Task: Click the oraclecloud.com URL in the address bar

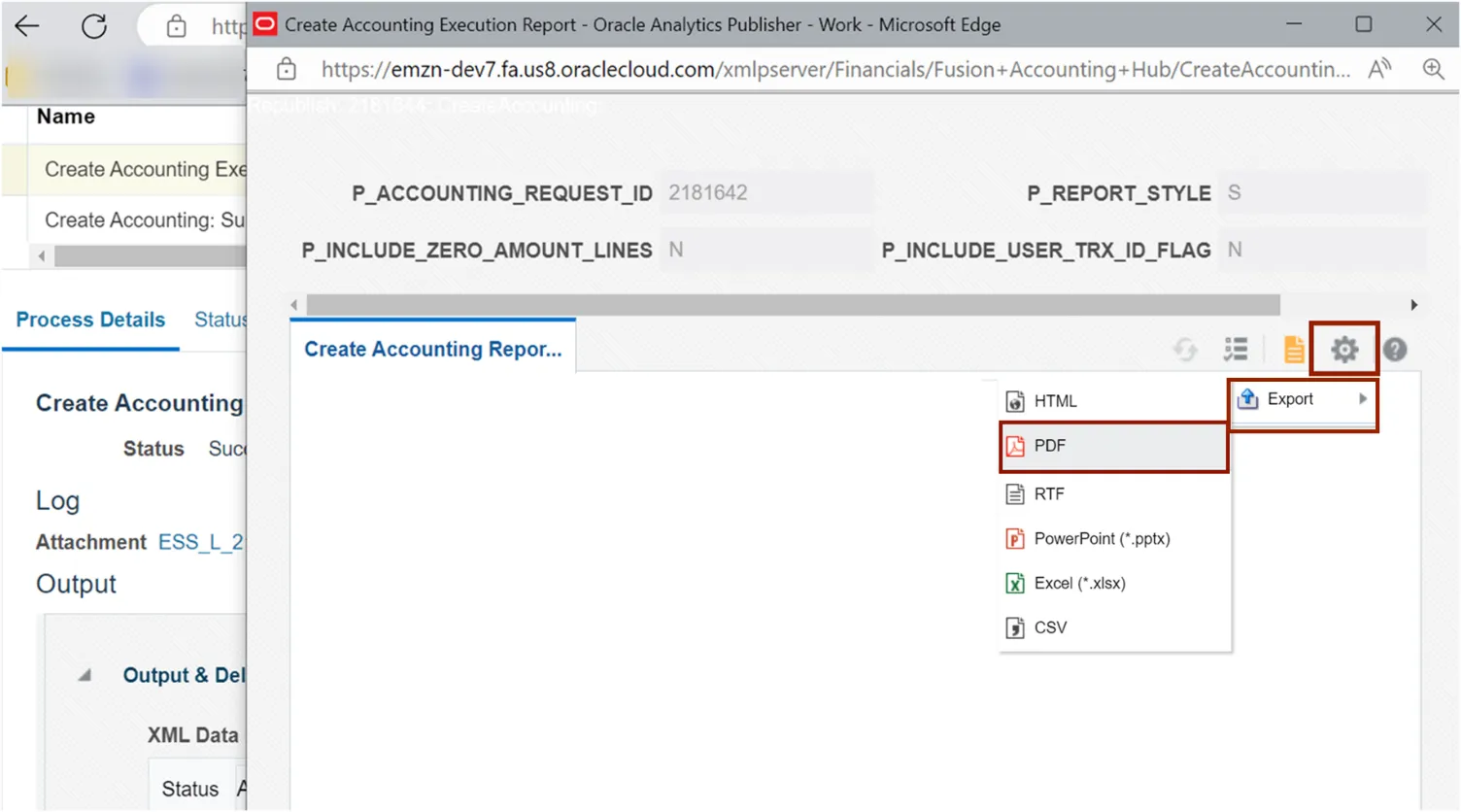Action: pos(835,69)
